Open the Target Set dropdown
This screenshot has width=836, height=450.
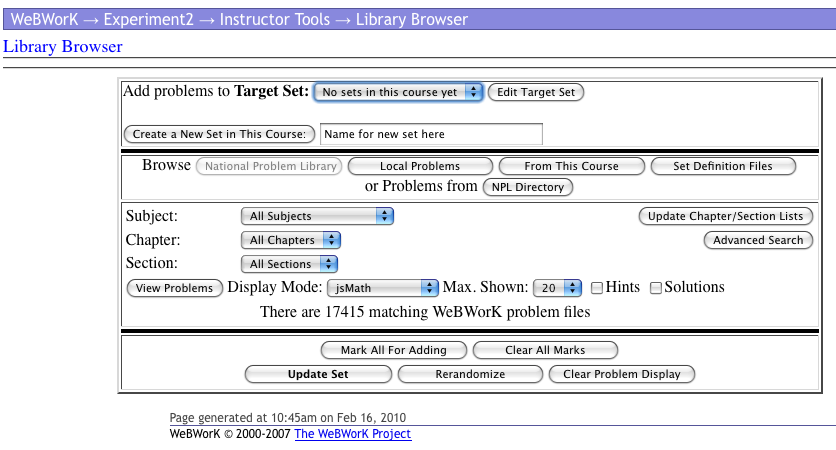click(398, 92)
